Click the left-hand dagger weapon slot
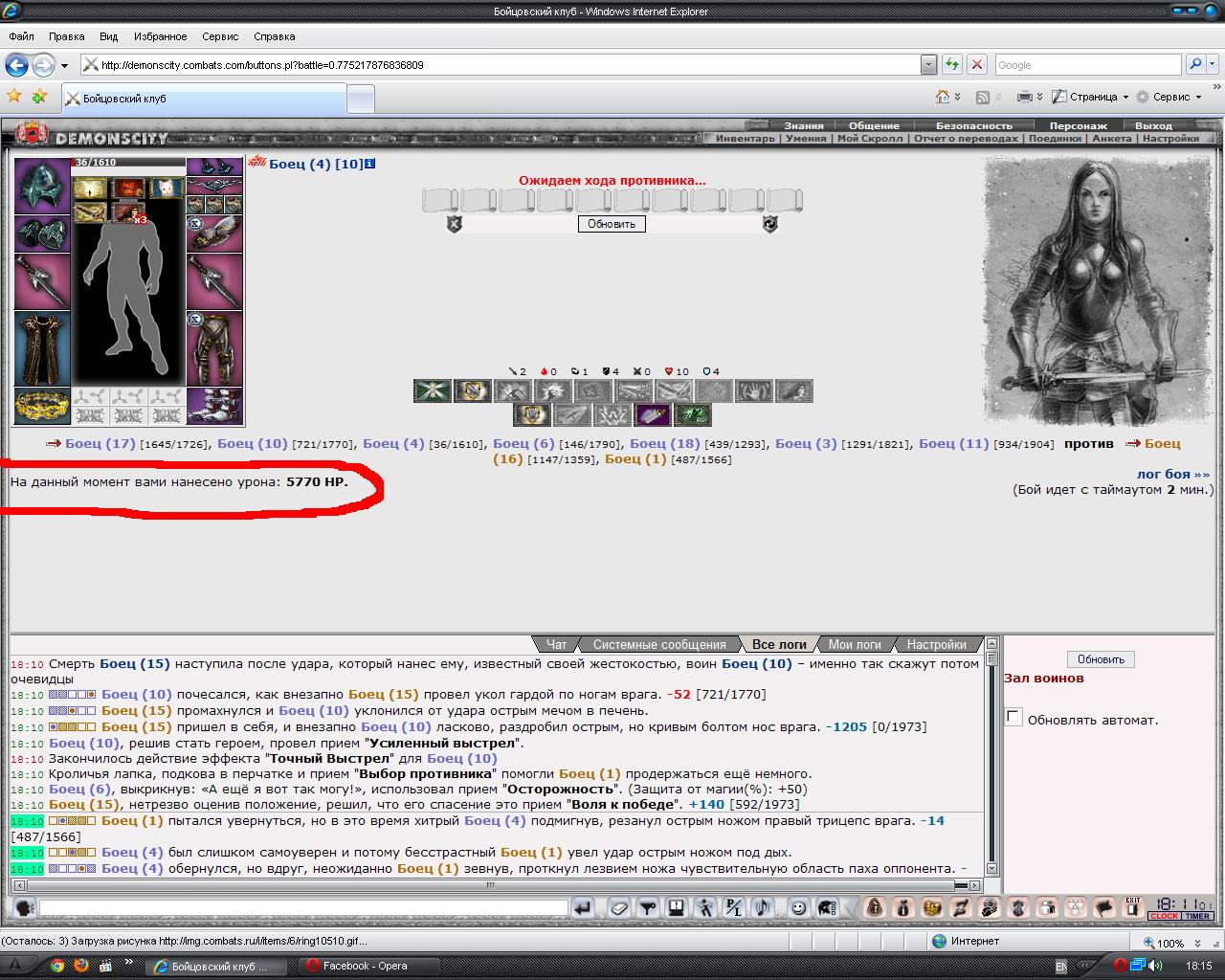The height and width of the screenshot is (980, 1225). pyautogui.click(x=42, y=280)
